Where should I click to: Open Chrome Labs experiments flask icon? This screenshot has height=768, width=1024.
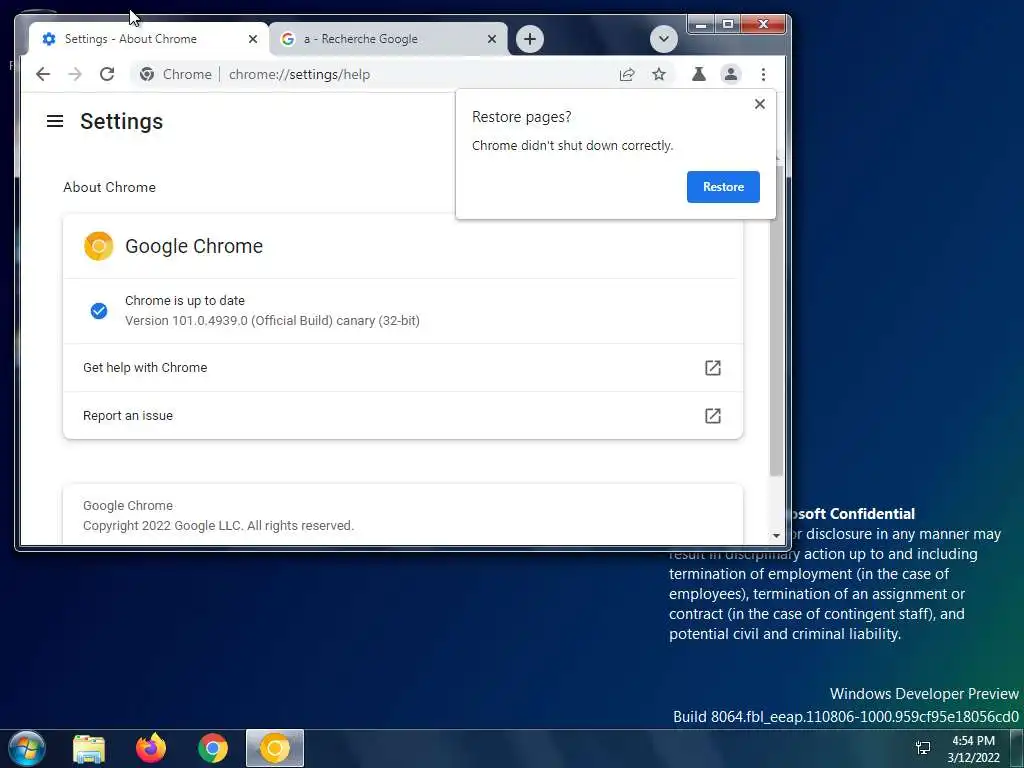(699, 74)
